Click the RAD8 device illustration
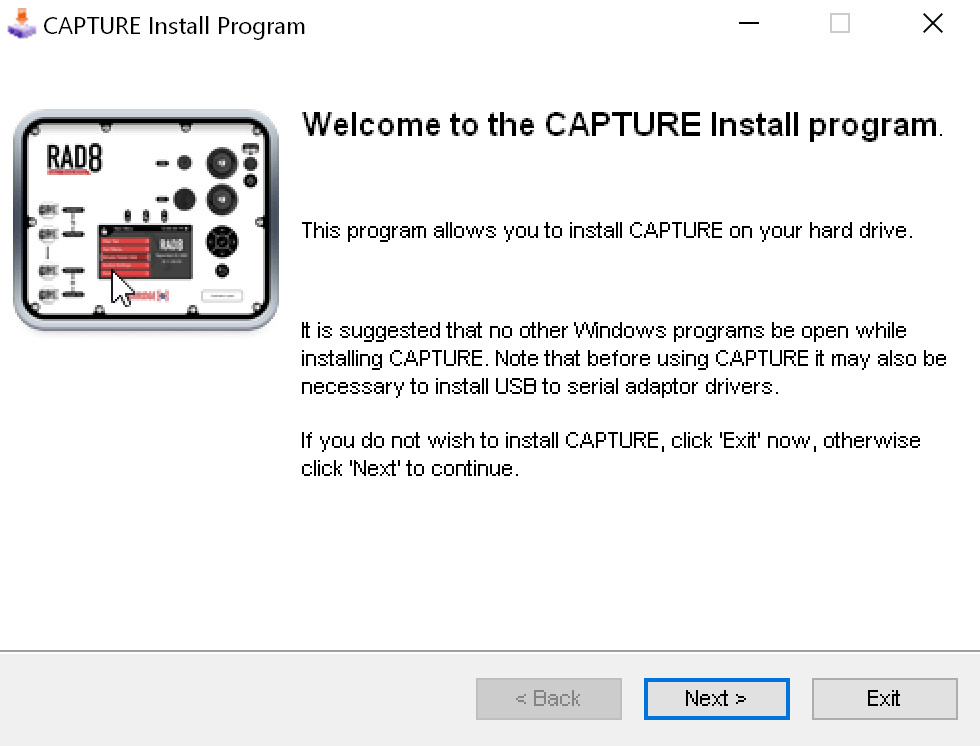The width and height of the screenshot is (980, 746). (x=146, y=219)
